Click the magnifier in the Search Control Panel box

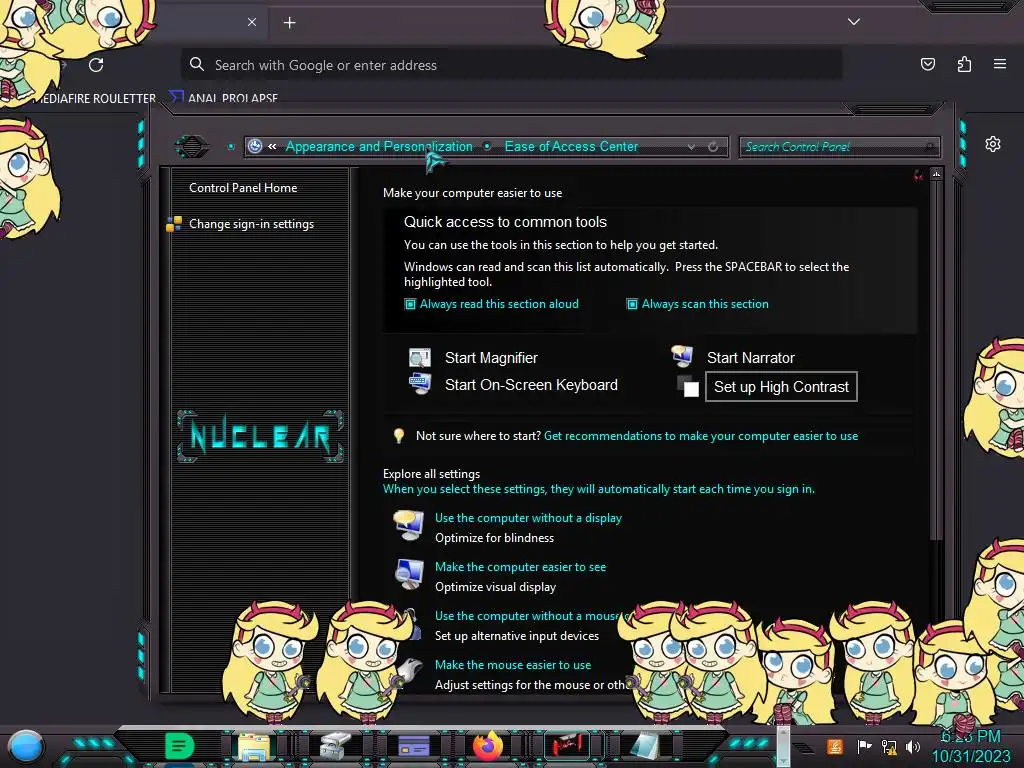pyautogui.click(x=929, y=147)
